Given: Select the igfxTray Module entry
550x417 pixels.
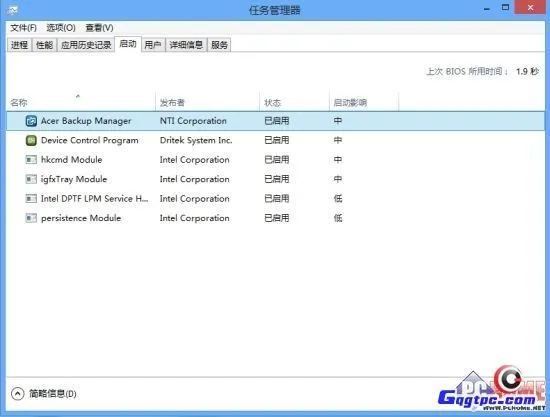Looking at the screenshot, I should [74, 179].
